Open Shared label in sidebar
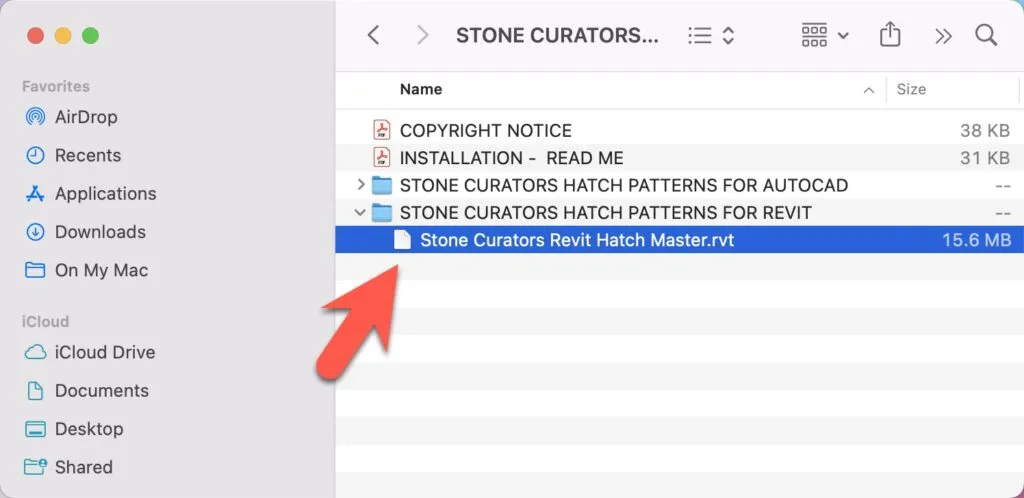 click(84, 467)
